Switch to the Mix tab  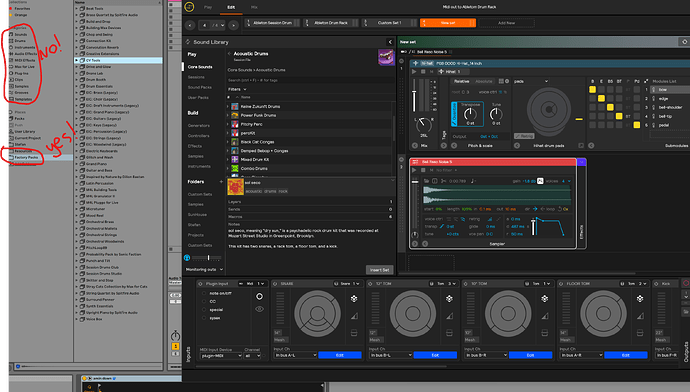(x=254, y=7)
